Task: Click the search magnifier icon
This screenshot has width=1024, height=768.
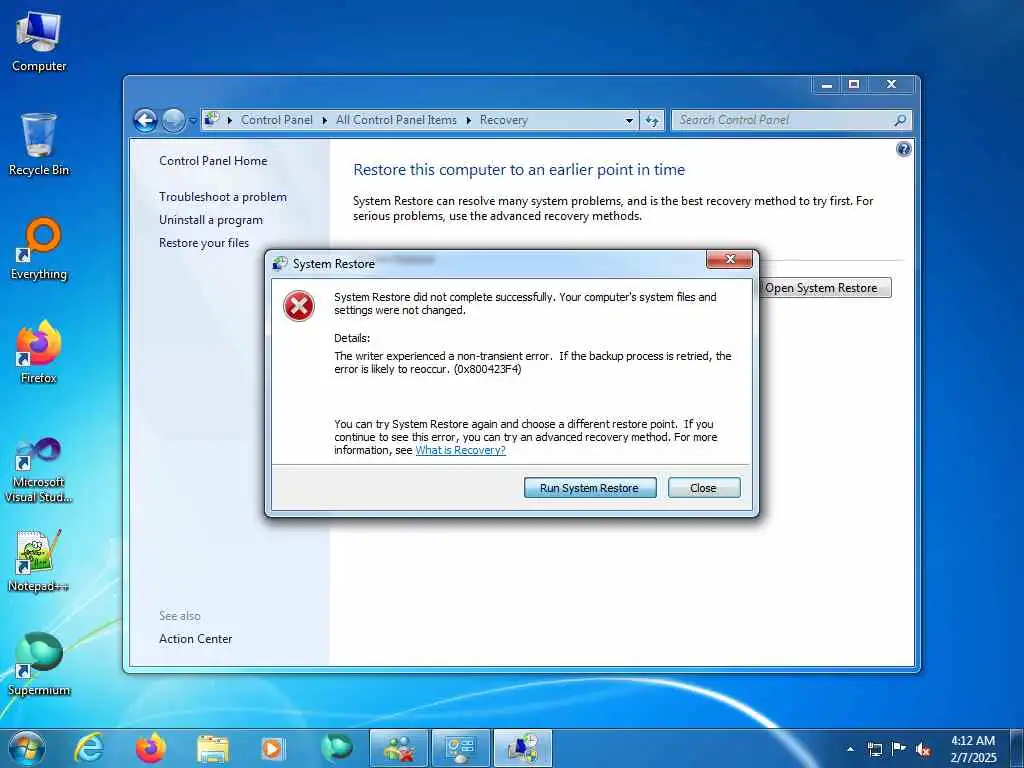Action: [x=900, y=120]
